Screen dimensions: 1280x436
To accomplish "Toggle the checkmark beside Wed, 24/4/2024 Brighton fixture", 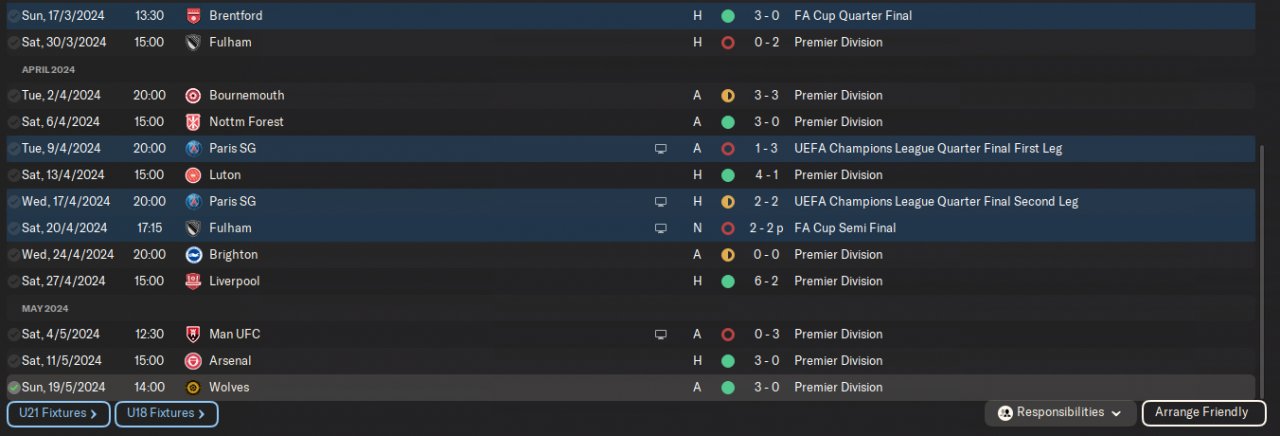I will 13,255.
